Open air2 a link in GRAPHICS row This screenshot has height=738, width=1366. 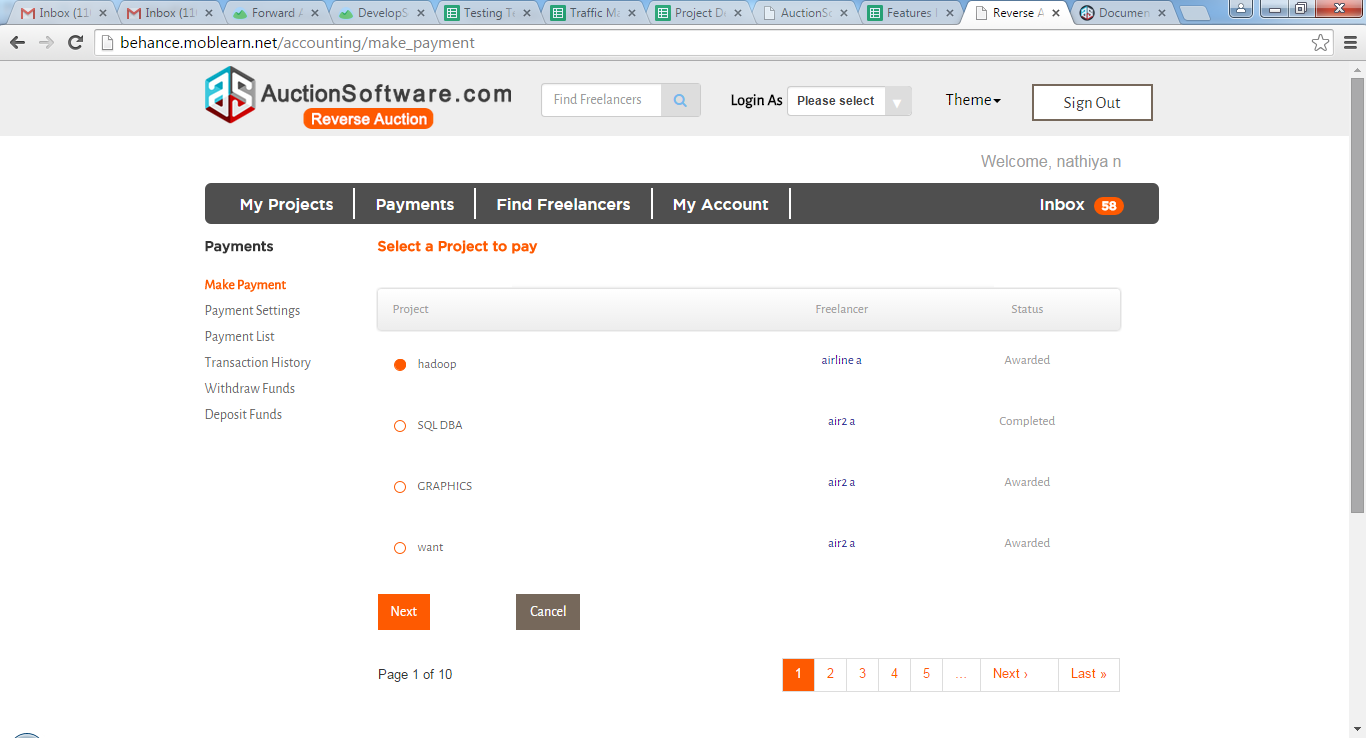(x=841, y=482)
